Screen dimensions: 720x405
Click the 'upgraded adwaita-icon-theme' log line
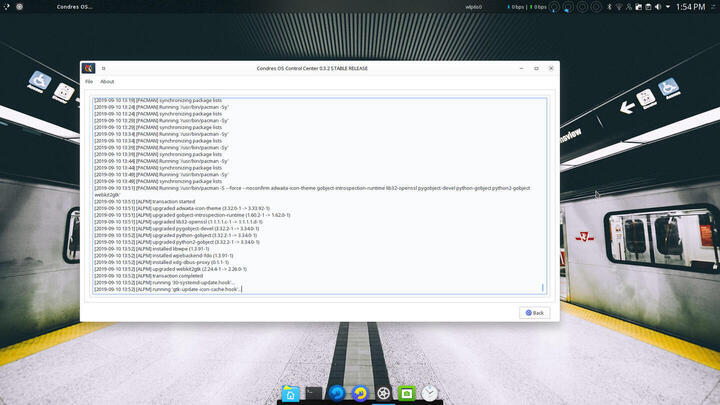pyautogui.click(x=182, y=208)
